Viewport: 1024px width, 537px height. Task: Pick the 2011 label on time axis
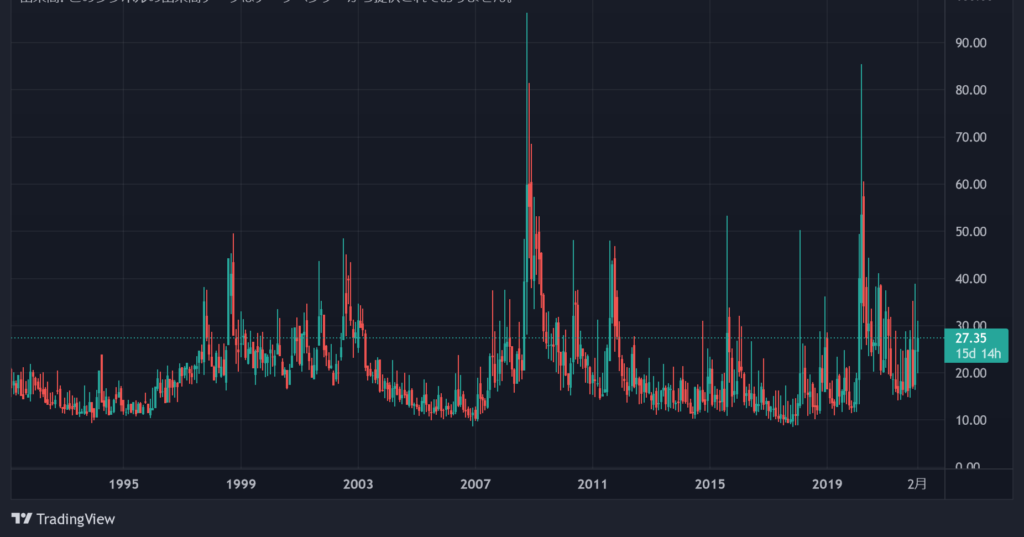point(592,484)
